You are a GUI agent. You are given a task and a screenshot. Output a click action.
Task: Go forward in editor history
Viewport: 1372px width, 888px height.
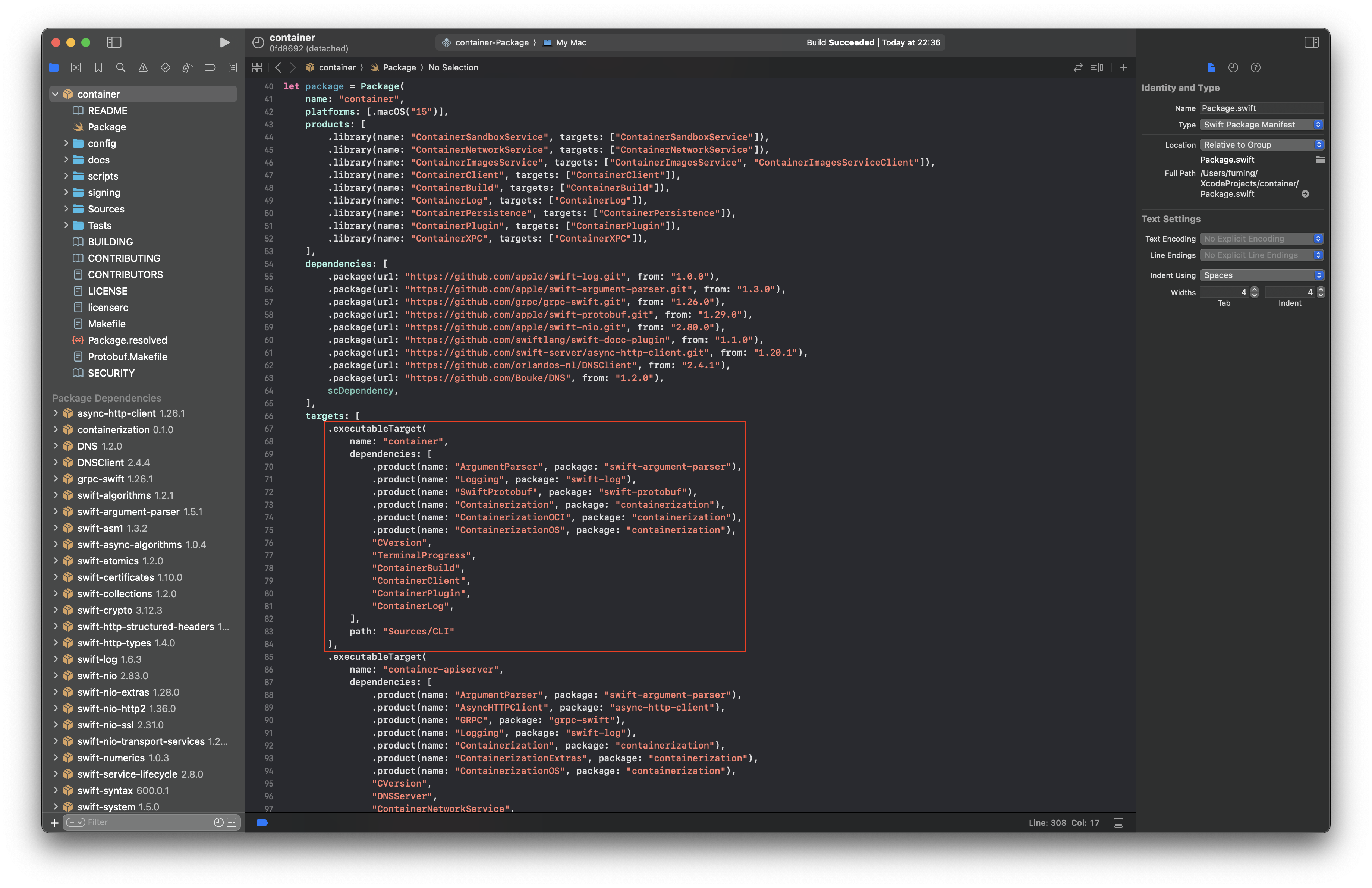pos(293,67)
